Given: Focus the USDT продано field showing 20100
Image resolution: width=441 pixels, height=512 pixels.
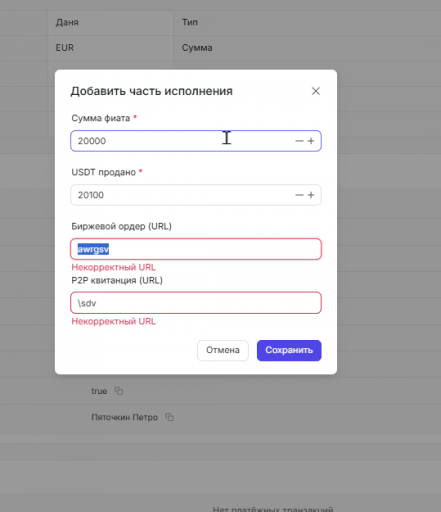Looking at the screenshot, I should pos(196,195).
